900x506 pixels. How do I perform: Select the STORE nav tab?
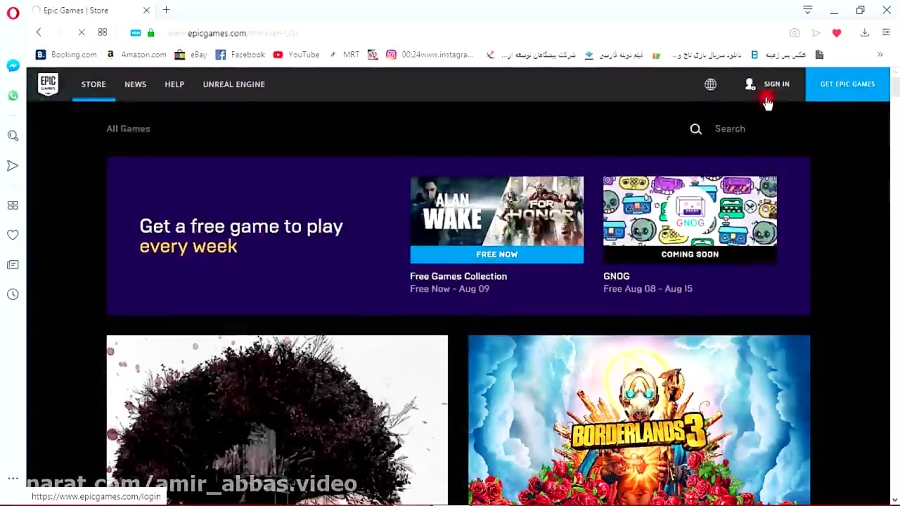tap(94, 84)
